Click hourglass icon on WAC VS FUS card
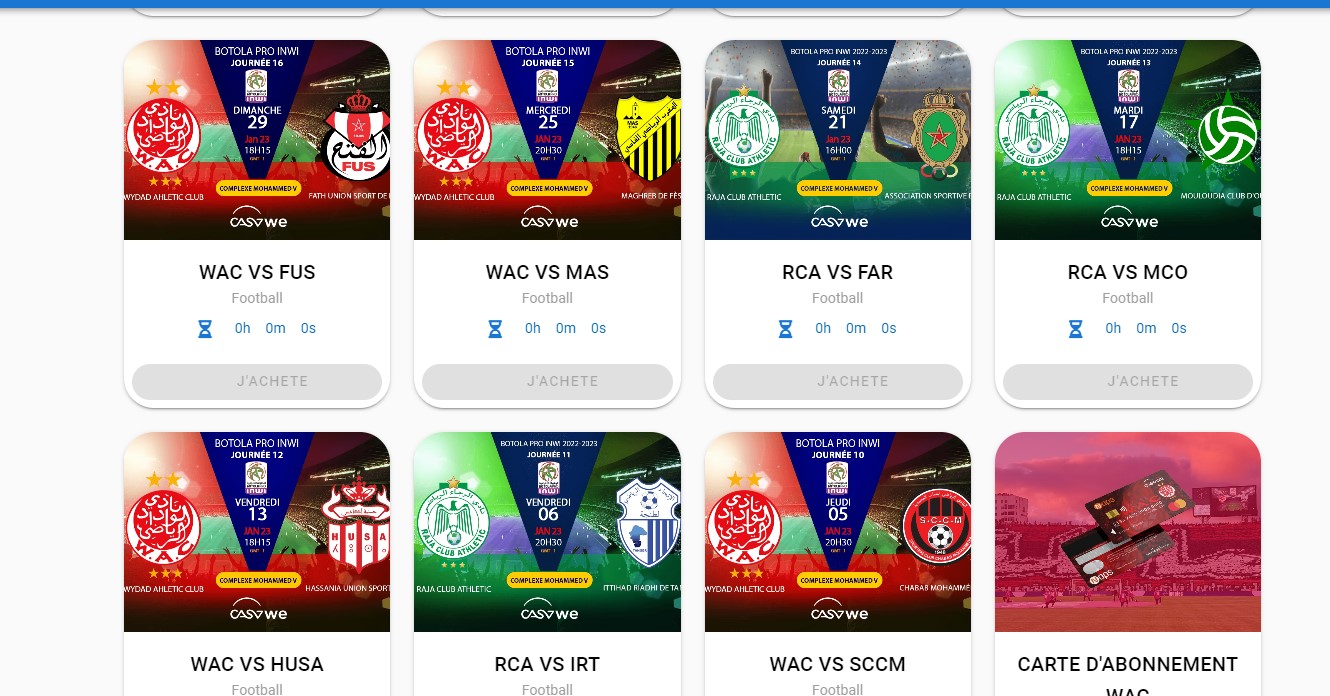 pyautogui.click(x=205, y=328)
